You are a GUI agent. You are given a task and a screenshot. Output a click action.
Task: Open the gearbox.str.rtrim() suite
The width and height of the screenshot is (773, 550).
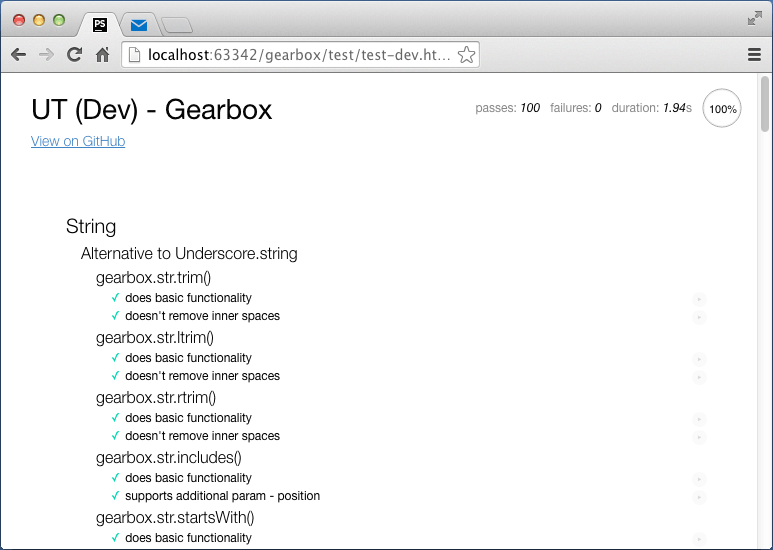click(156, 398)
